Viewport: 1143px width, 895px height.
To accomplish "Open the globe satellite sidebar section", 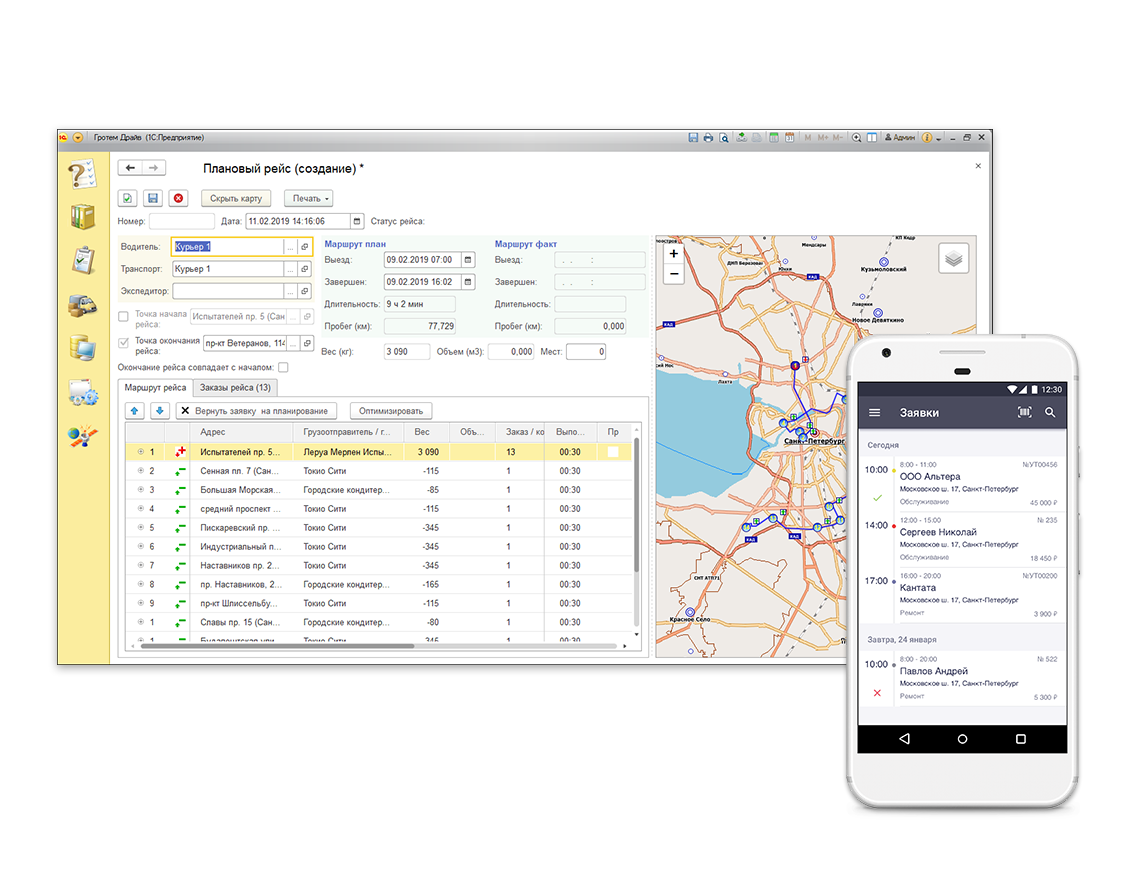I will (82, 436).
